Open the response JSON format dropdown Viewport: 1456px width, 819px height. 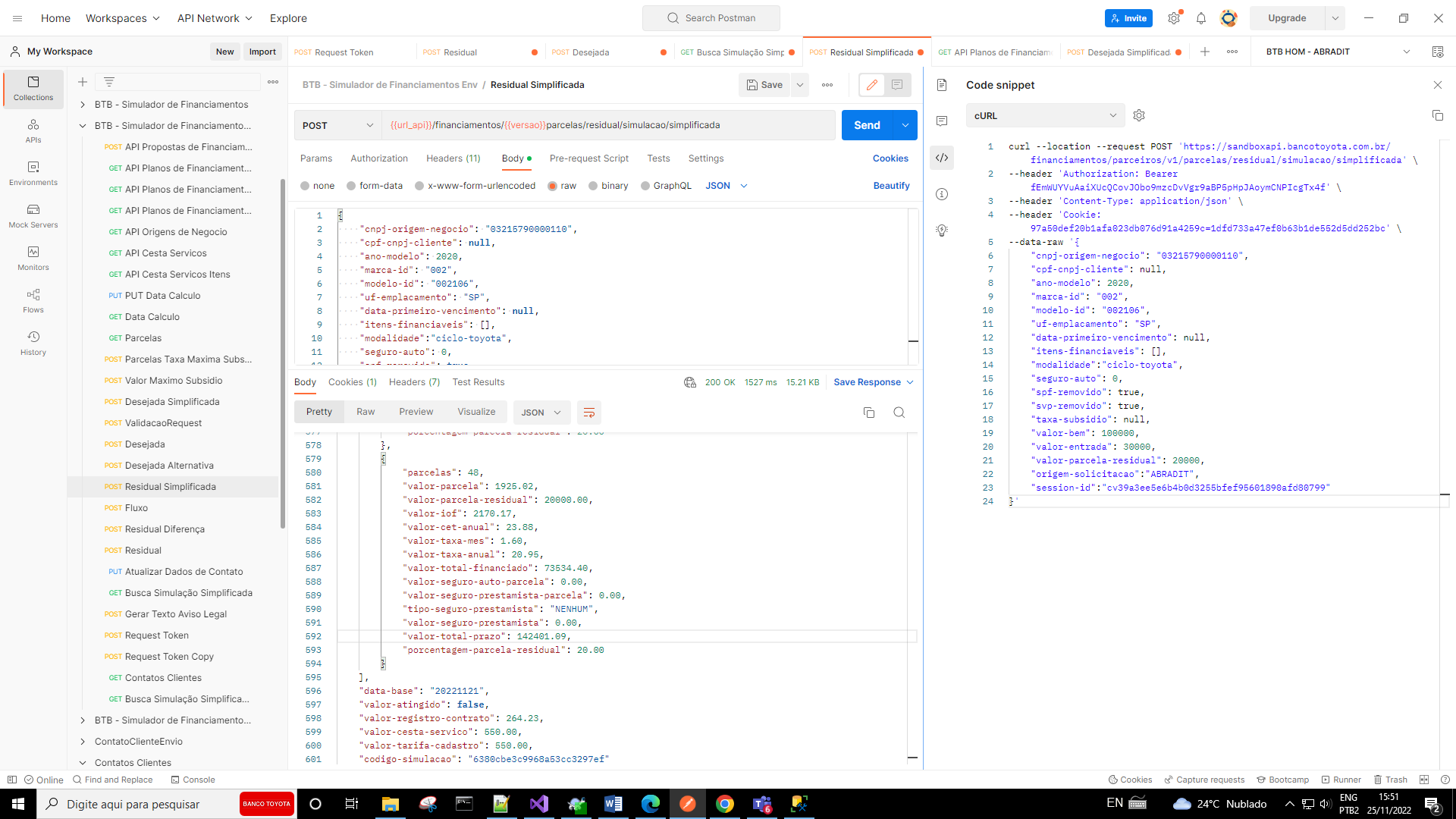coord(541,413)
